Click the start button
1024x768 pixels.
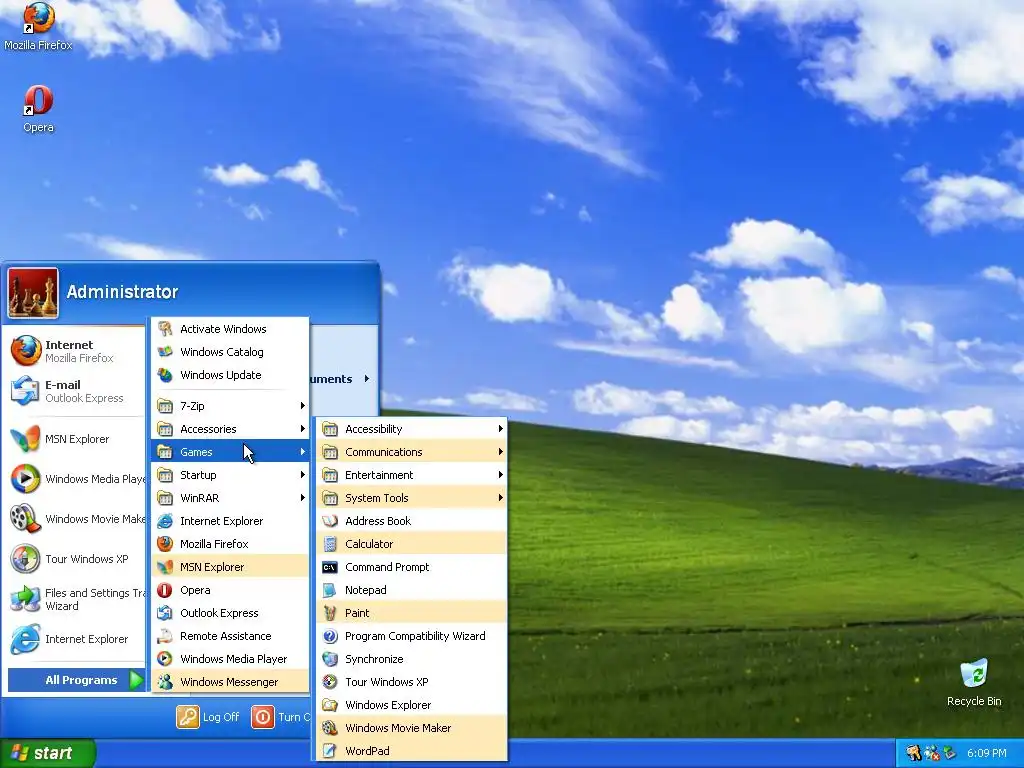click(x=48, y=753)
